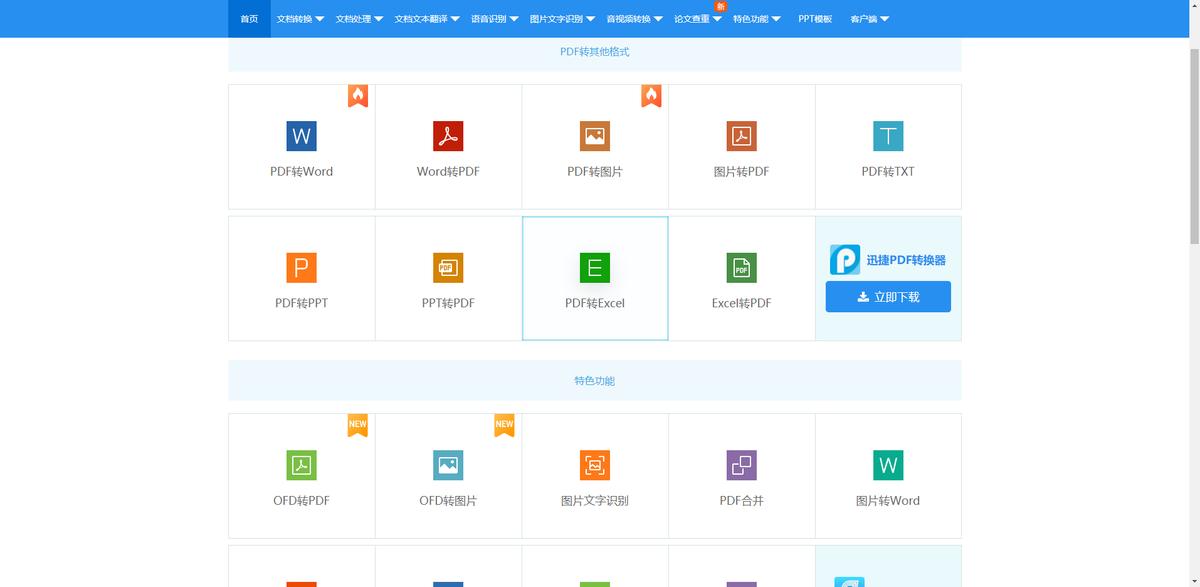Open the 客户端 dropdown arrow
The width and height of the screenshot is (1200, 587).
coord(885,19)
